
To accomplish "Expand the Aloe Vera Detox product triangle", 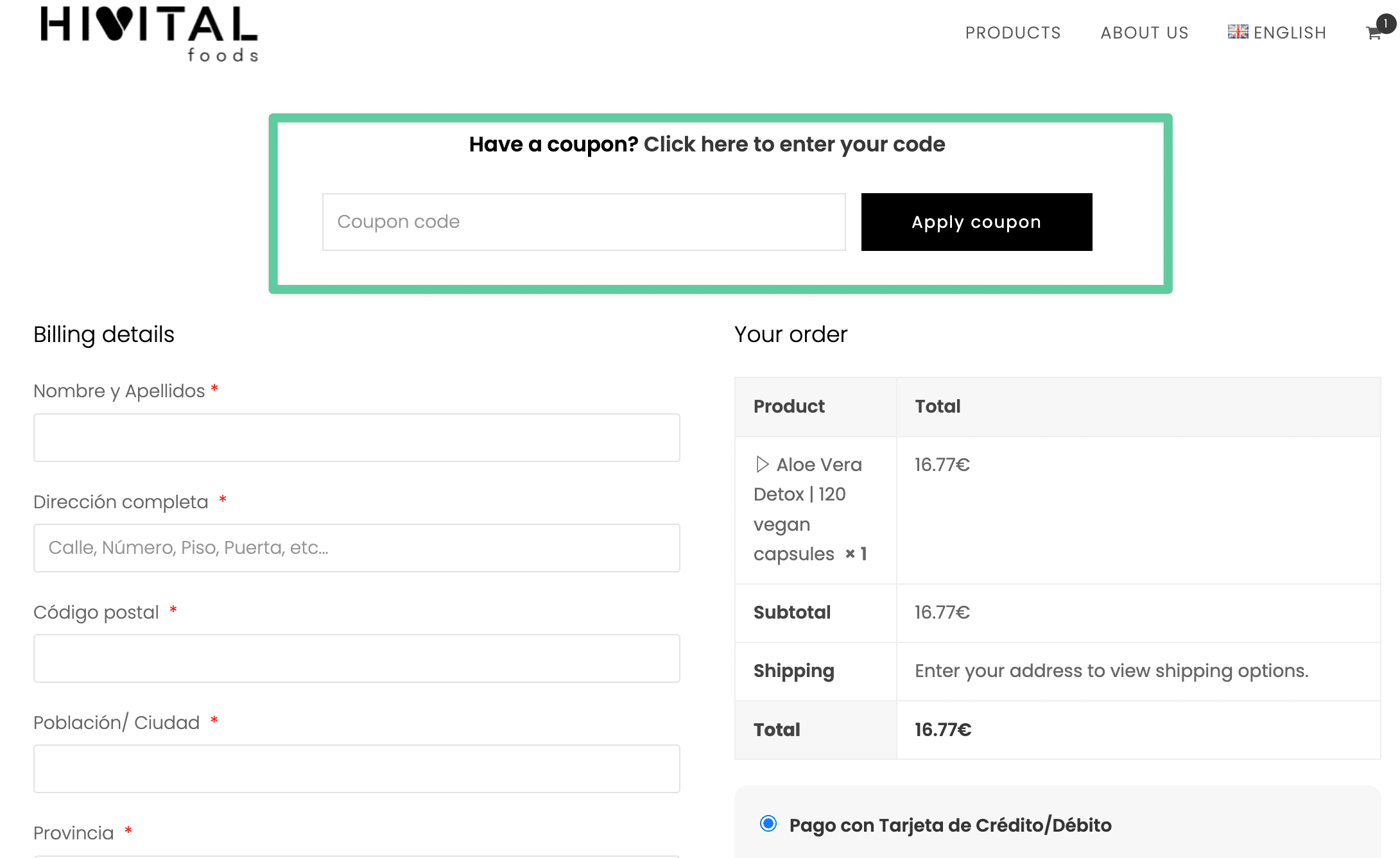I will point(762,464).
